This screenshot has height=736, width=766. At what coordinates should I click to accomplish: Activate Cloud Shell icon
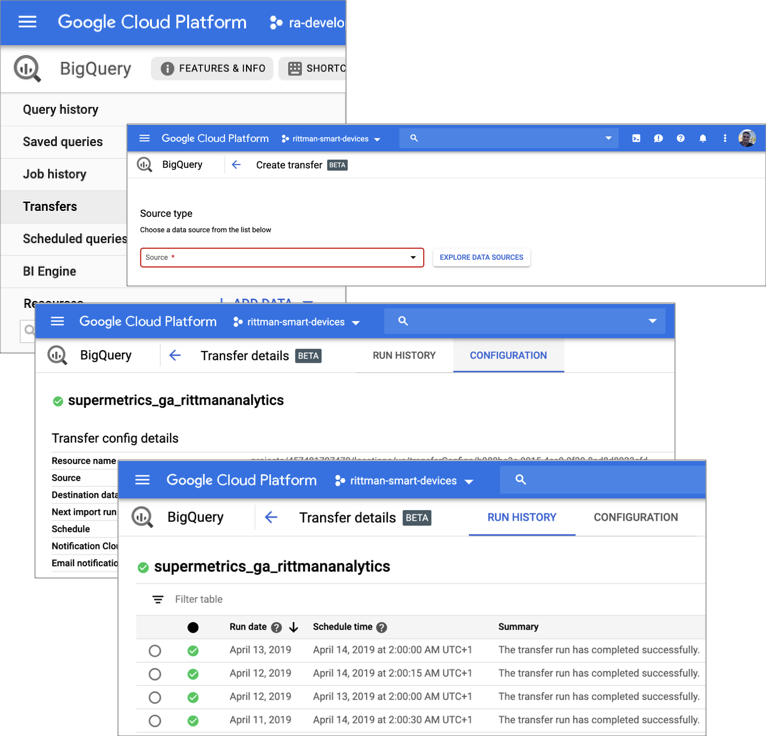(636, 138)
